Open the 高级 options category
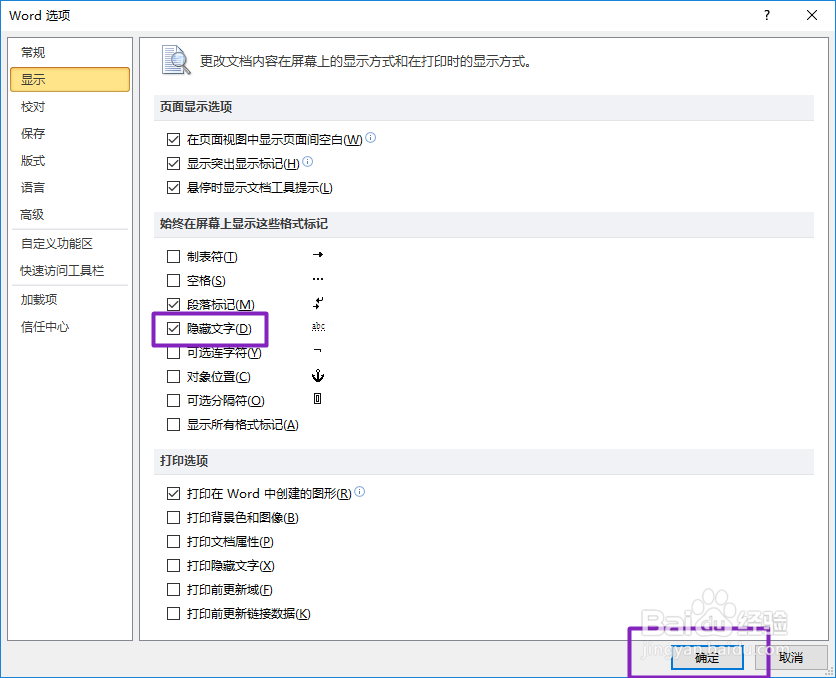The width and height of the screenshot is (836, 678). coord(70,214)
